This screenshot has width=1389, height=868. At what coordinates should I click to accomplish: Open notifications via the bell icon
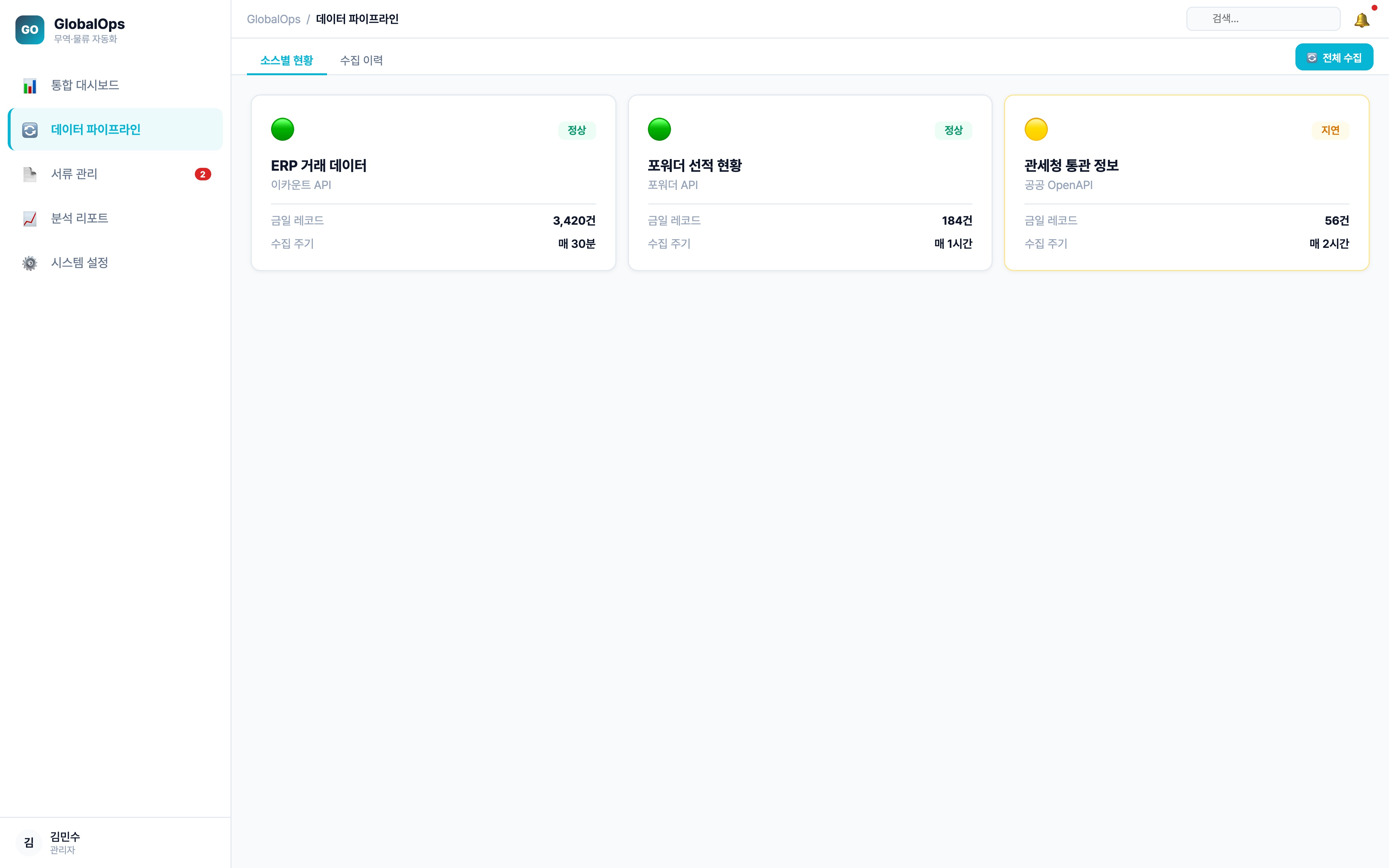point(1361,20)
